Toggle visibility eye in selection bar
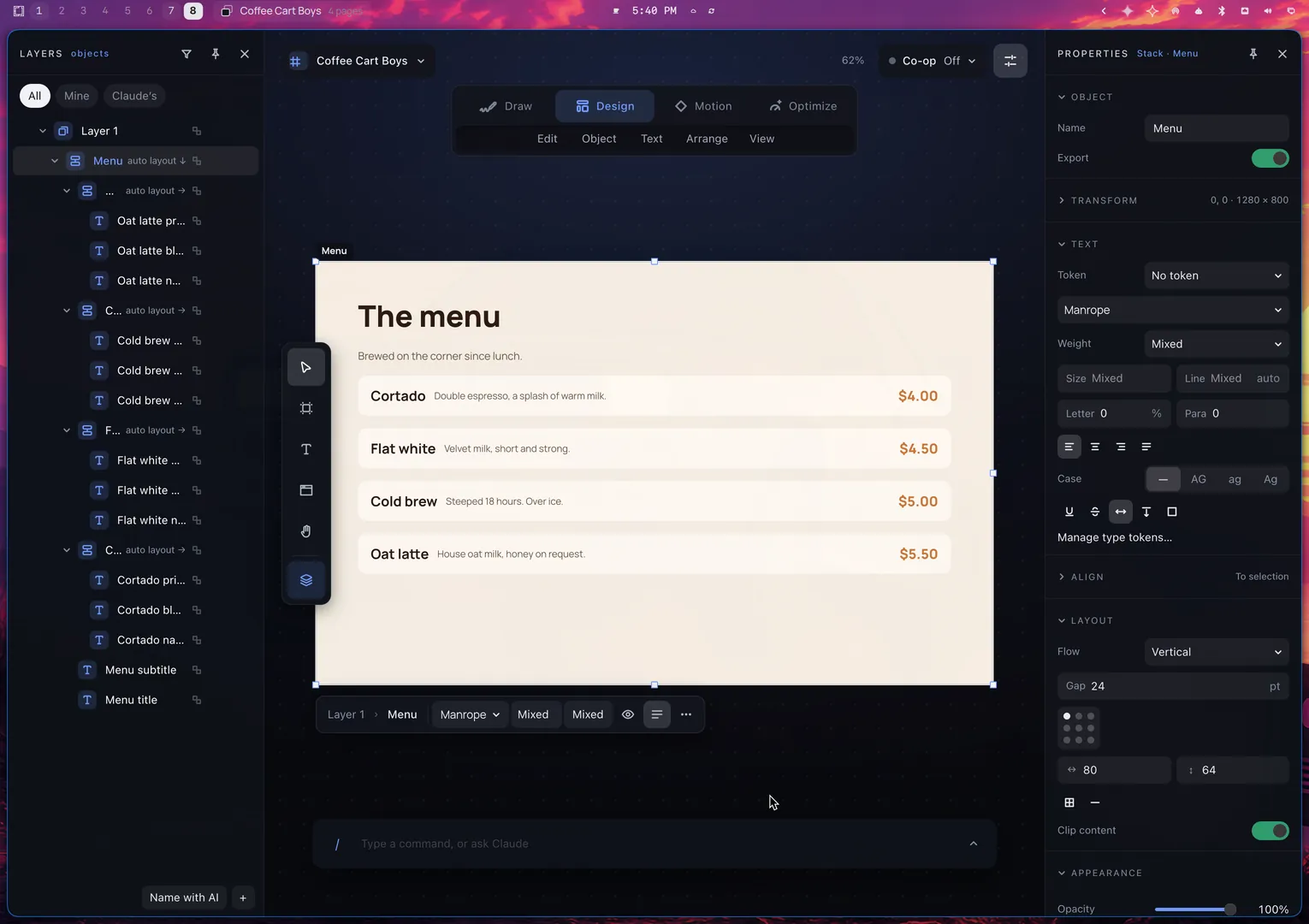The height and width of the screenshot is (924, 1309). pyautogui.click(x=628, y=714)
